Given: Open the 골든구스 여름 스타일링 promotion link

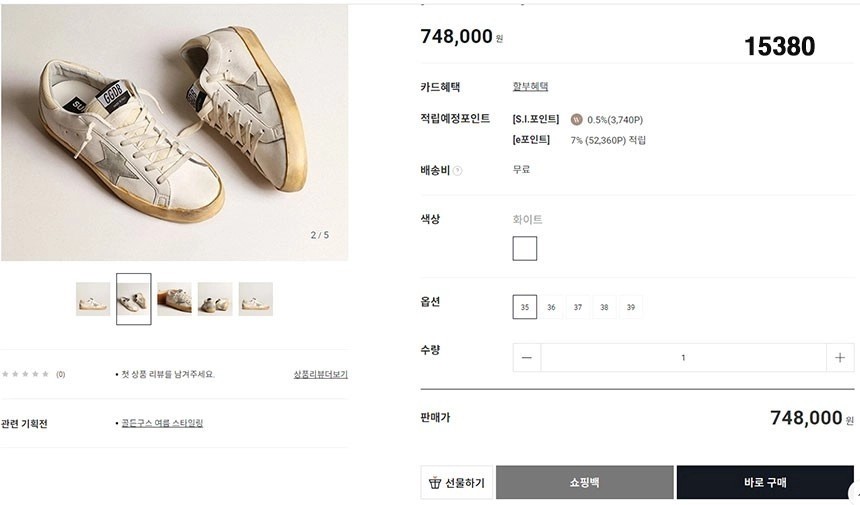Looking at the screenshot, I should 162,423.
